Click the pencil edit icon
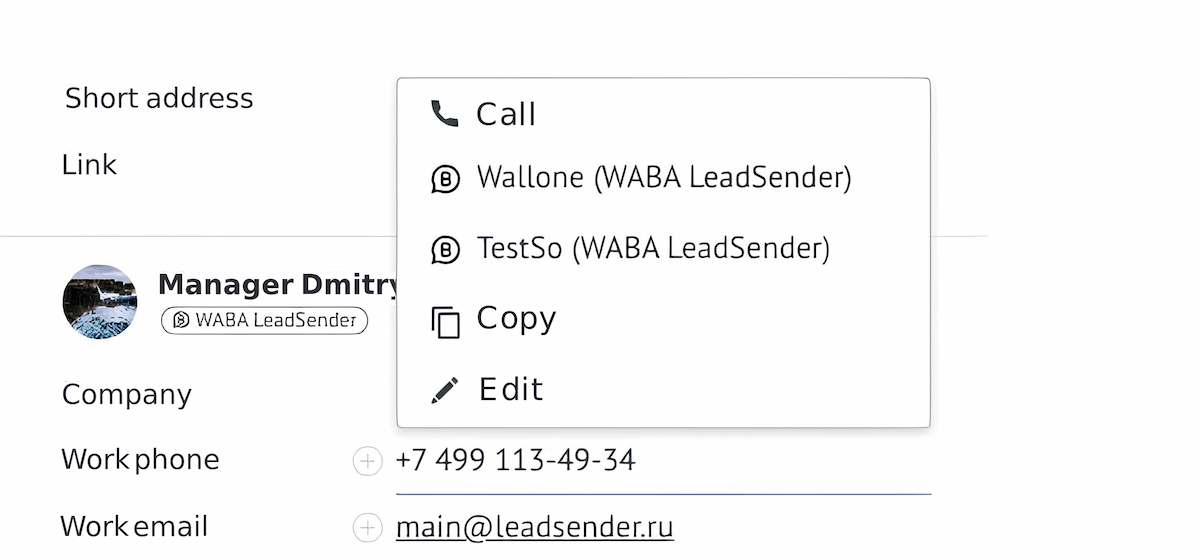Screen dimensions: 1200x560 (x=445, y=390)
